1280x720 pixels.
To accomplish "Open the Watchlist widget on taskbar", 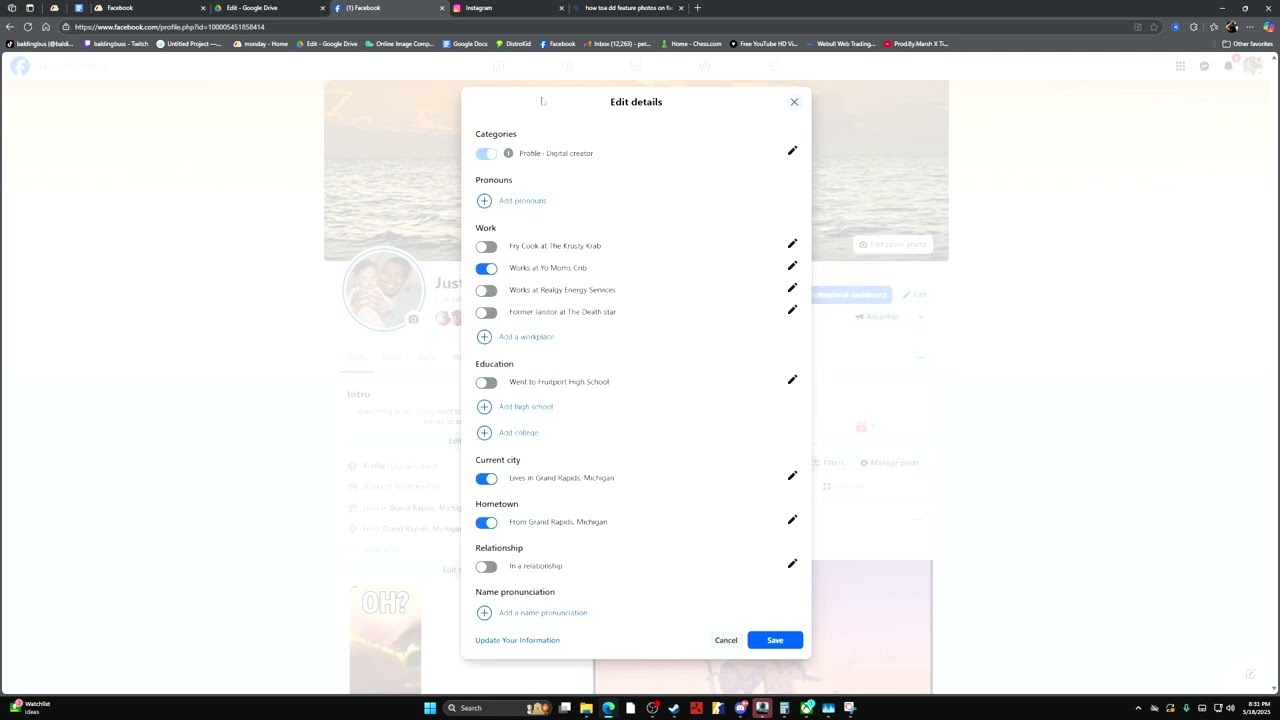I will 30,707.
